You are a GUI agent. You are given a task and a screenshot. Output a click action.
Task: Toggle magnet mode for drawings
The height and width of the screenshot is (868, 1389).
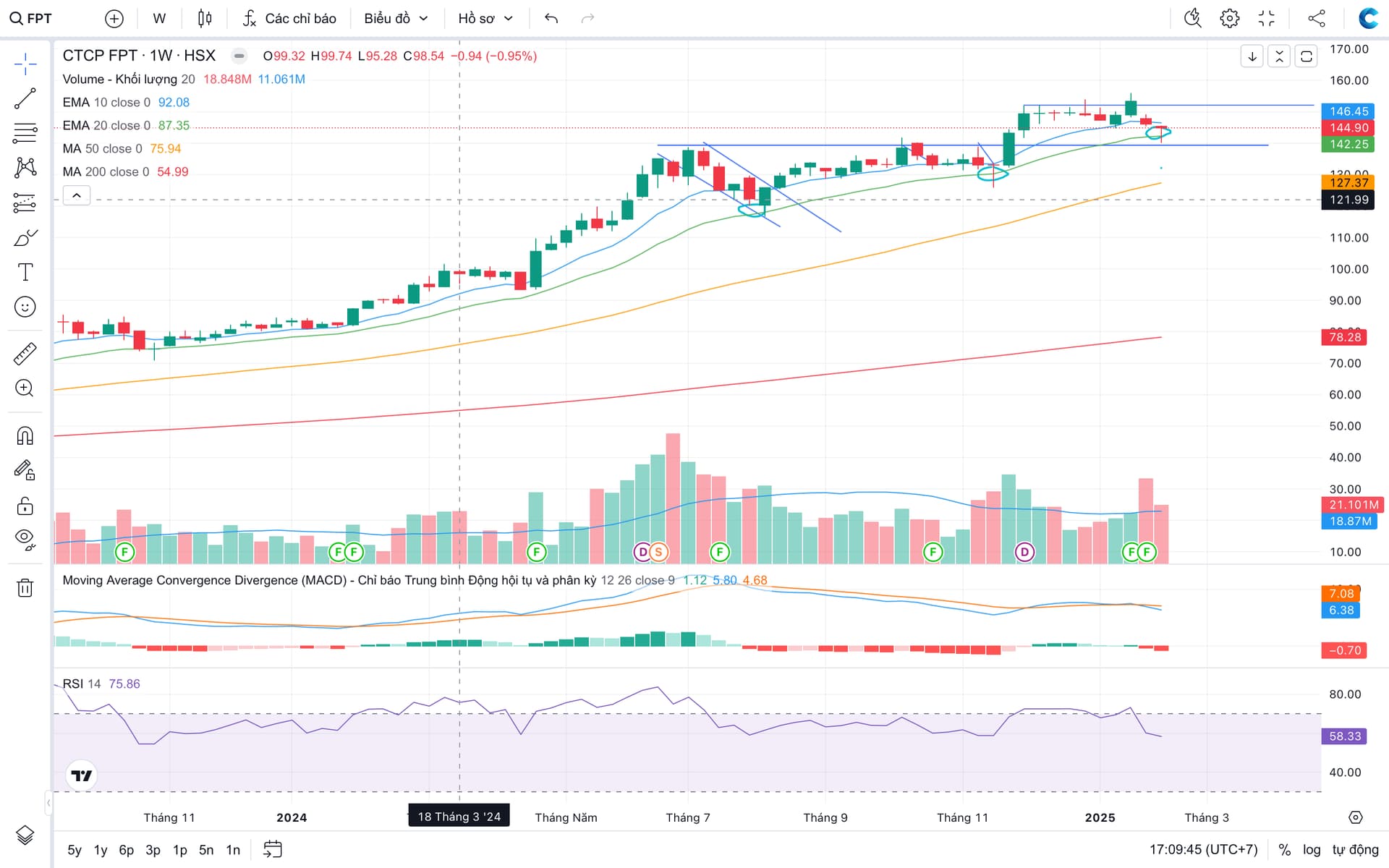(x=25, y=435)
